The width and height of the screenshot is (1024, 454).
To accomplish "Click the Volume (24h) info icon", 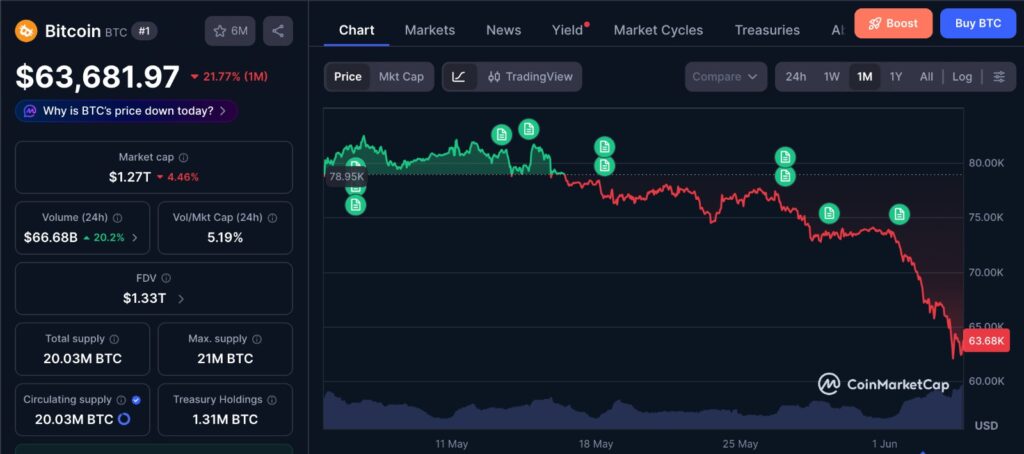I will click(117, 218).
